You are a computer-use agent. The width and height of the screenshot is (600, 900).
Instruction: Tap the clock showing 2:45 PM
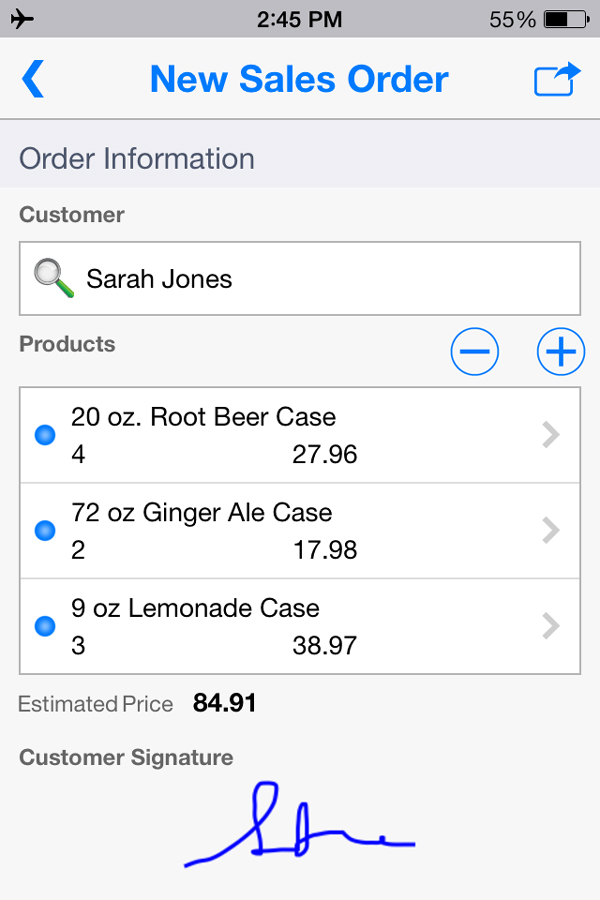click(300, 17)
